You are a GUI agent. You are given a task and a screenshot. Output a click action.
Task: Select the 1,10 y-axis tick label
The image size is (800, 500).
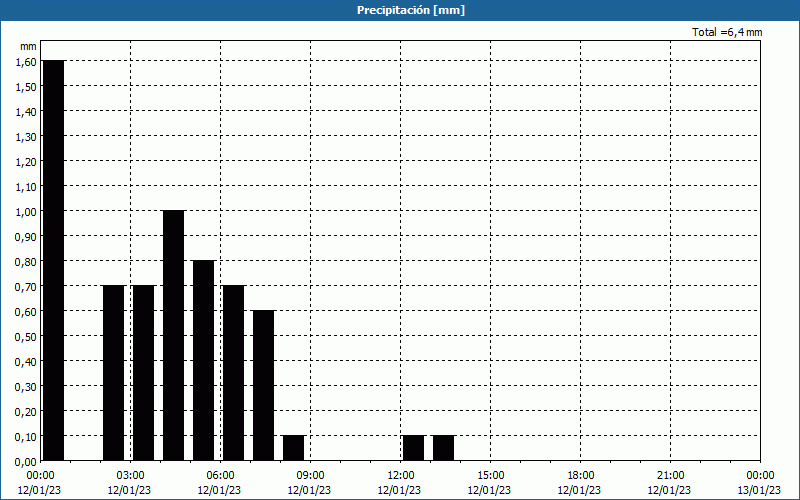pyautogui.click(x=27, y=186)
